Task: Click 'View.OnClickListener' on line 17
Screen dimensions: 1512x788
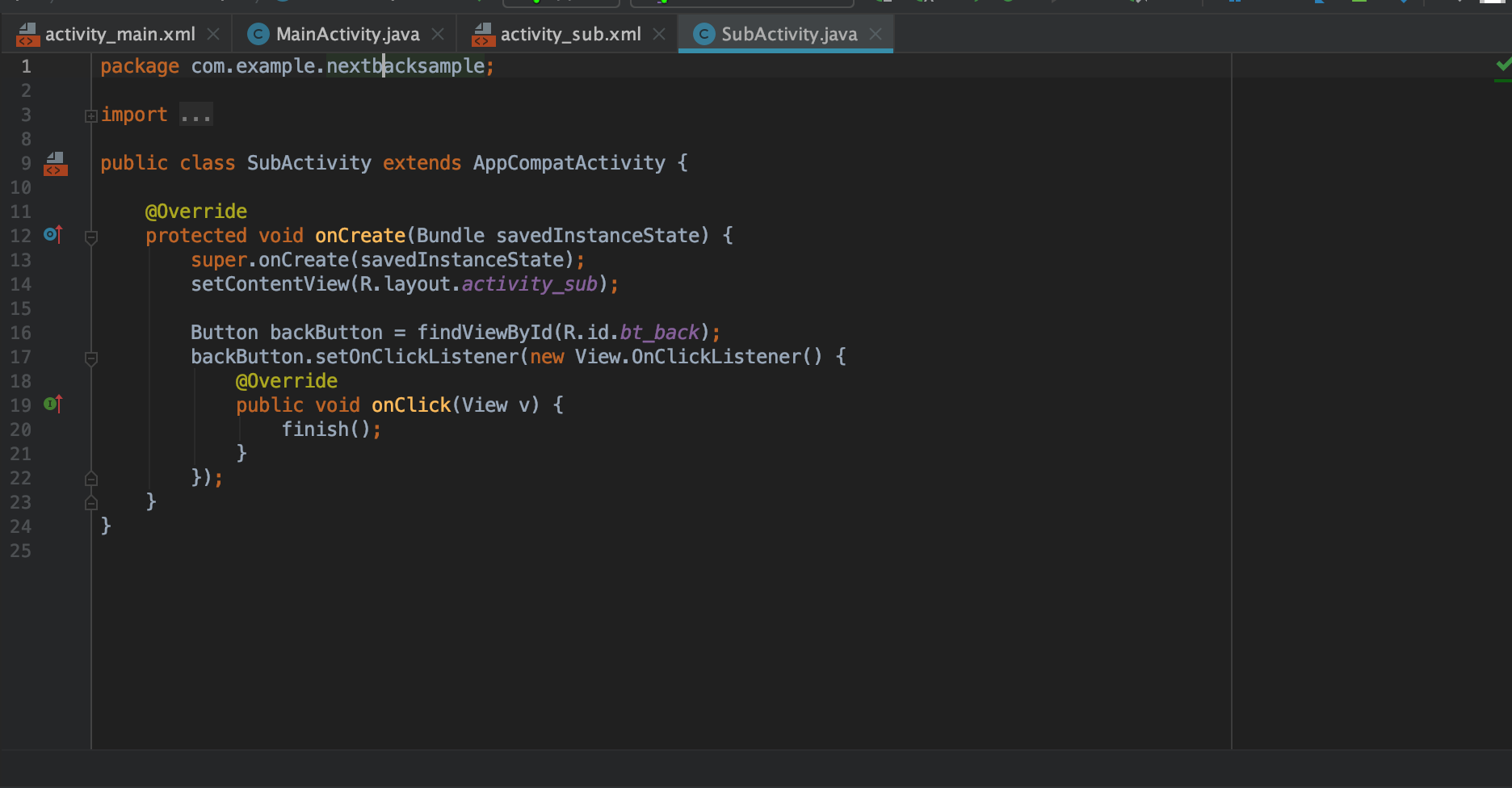Action: [x=687, y=357]
